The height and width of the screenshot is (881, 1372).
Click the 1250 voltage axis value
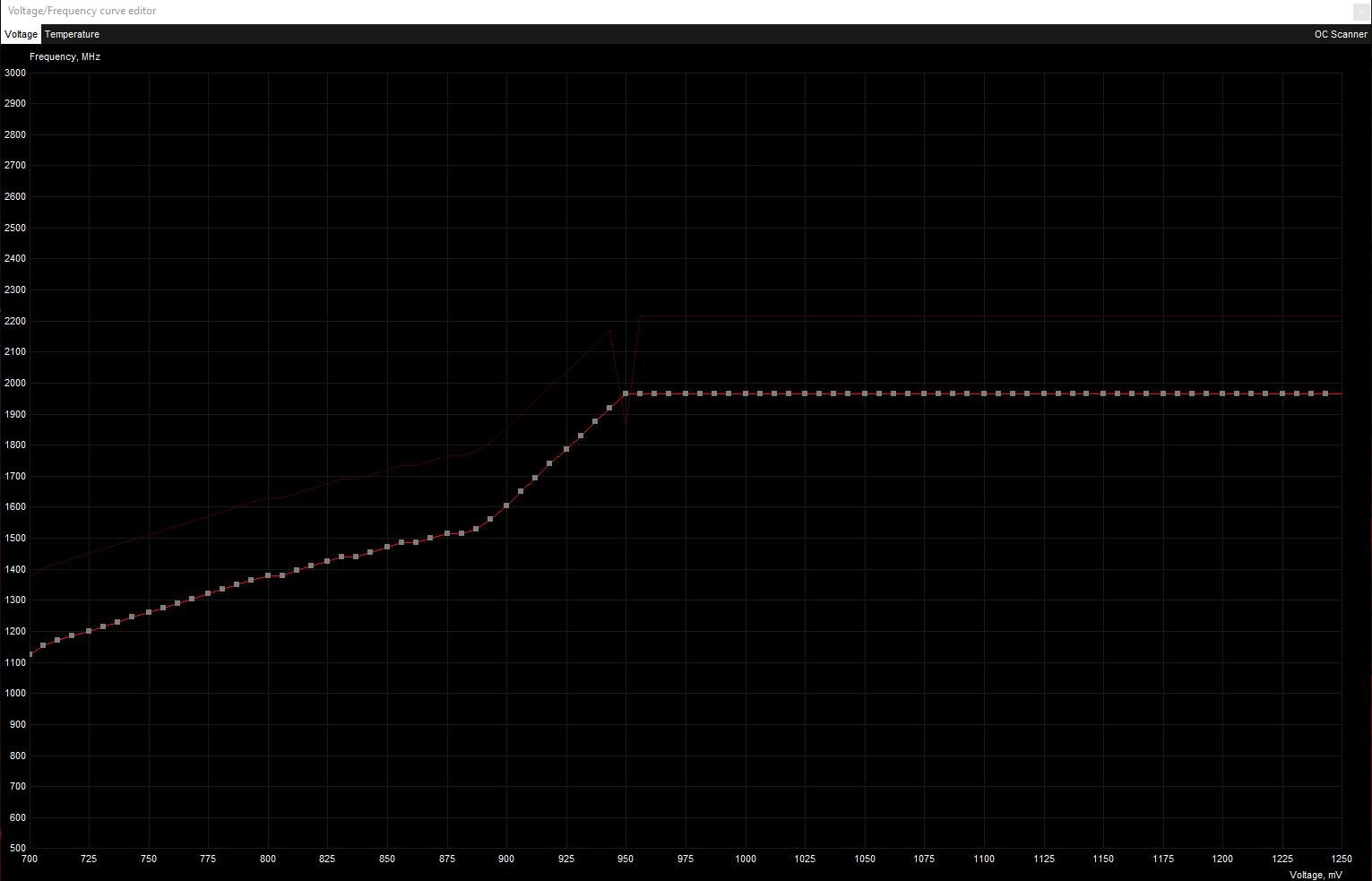coord(1342,859)
